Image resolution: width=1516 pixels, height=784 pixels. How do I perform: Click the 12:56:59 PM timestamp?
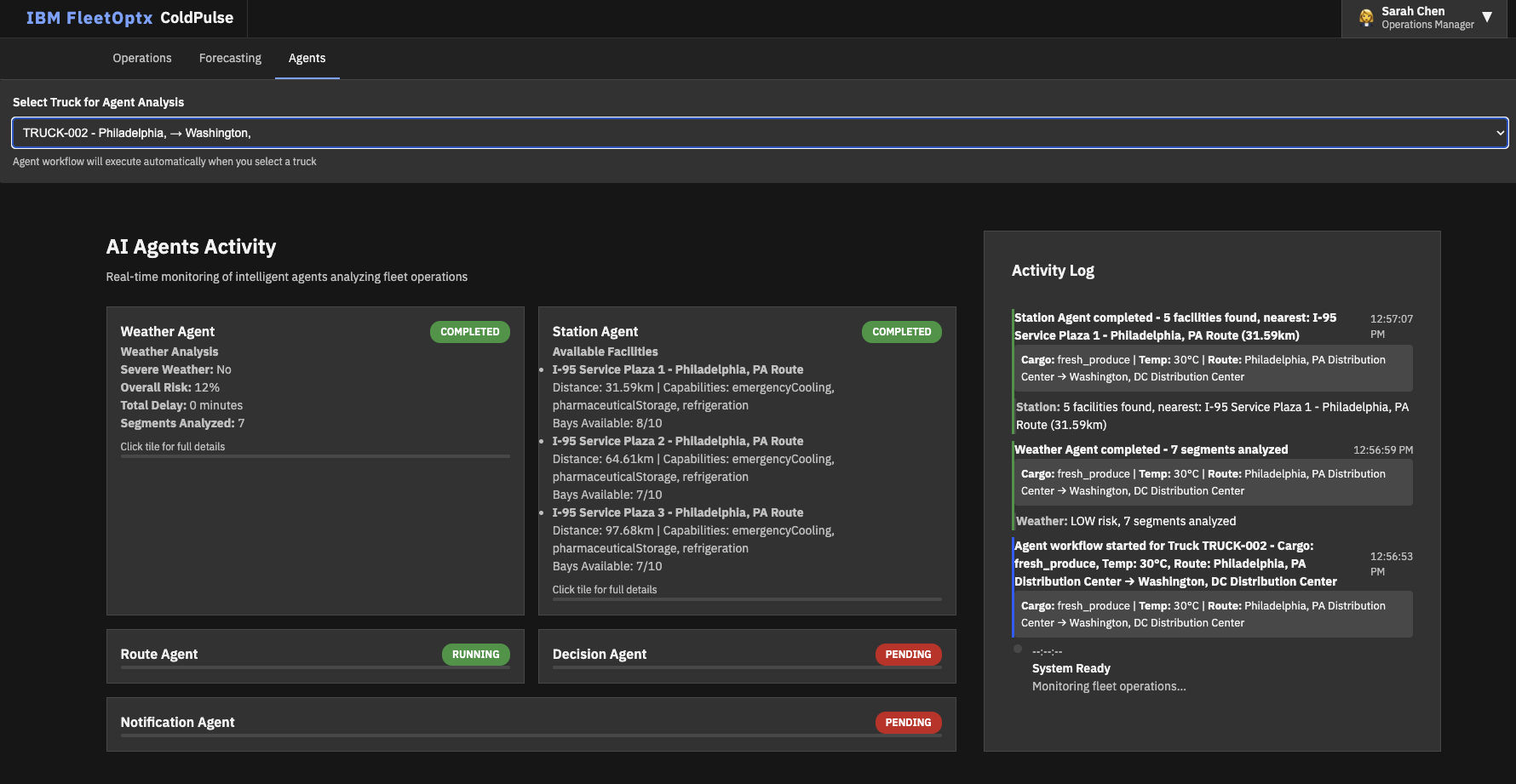[x=1383, y=449]
